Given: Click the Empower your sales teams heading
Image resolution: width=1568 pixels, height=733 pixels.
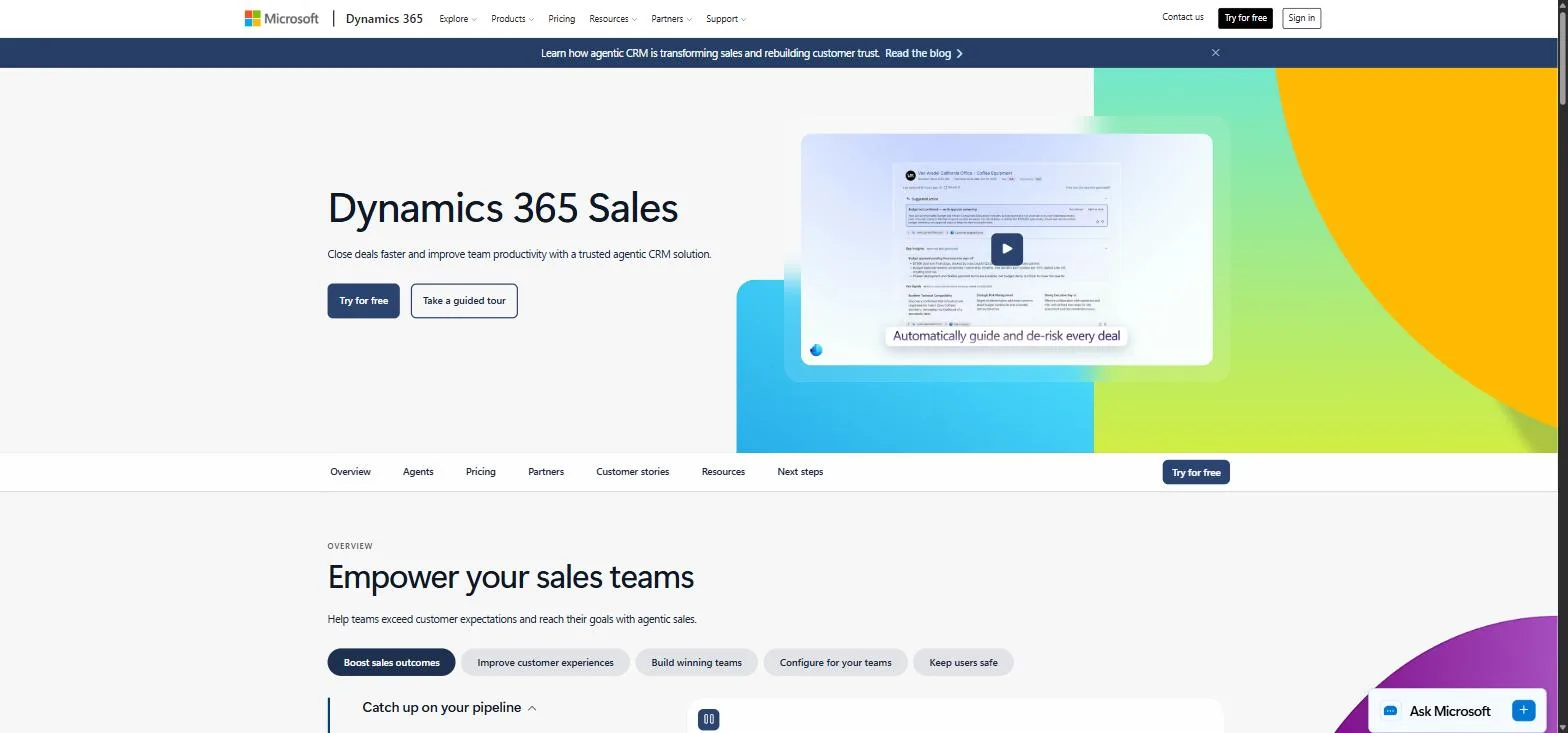Looking at the screenshot, I should pyautogui.click(x=510, y=577).
